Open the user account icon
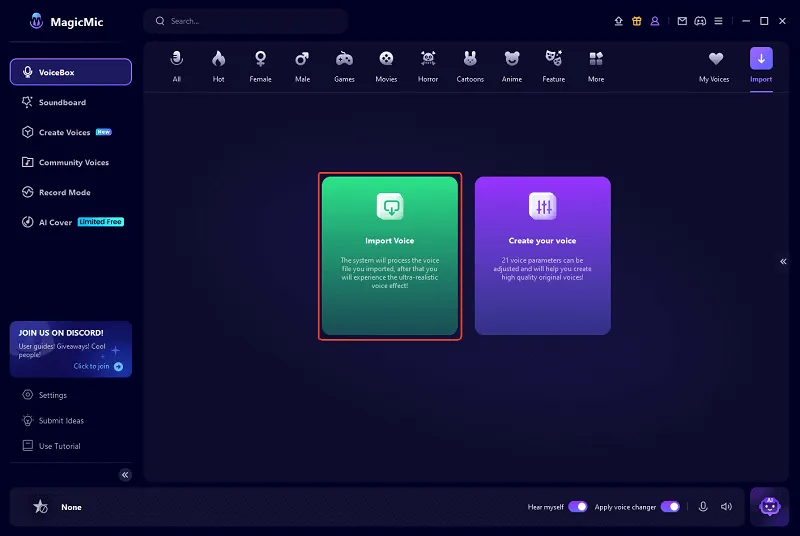The image size is (800, 536). tap(655, 21)
